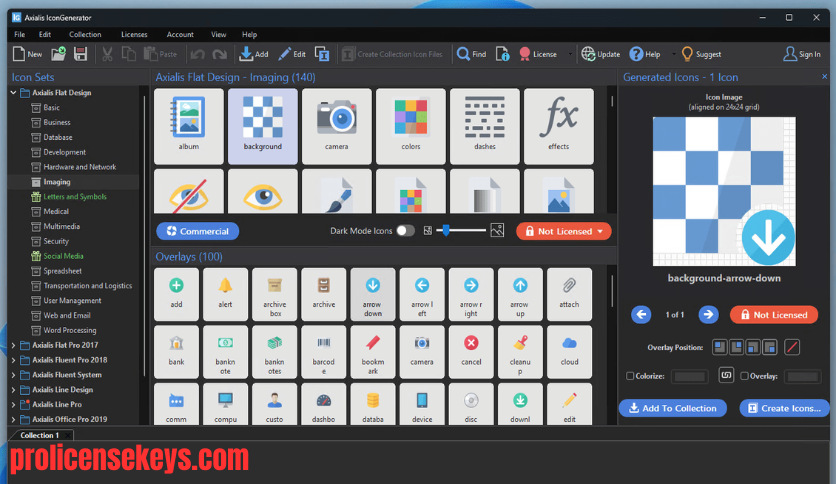Open the Account menu
This screenshot has width=836, height=484.
coord(180,34)
